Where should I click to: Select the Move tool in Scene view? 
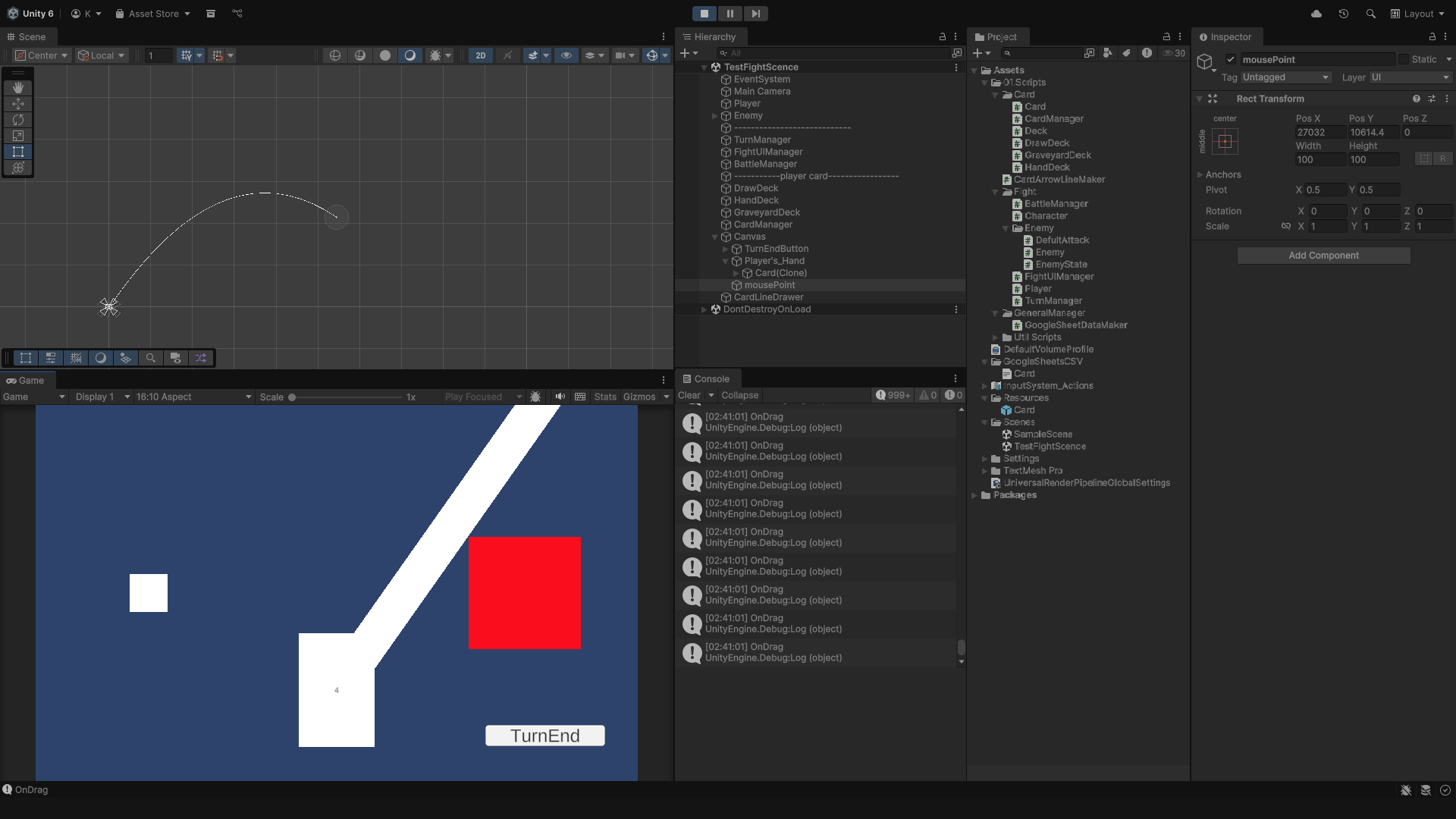[x=18, y=104]
